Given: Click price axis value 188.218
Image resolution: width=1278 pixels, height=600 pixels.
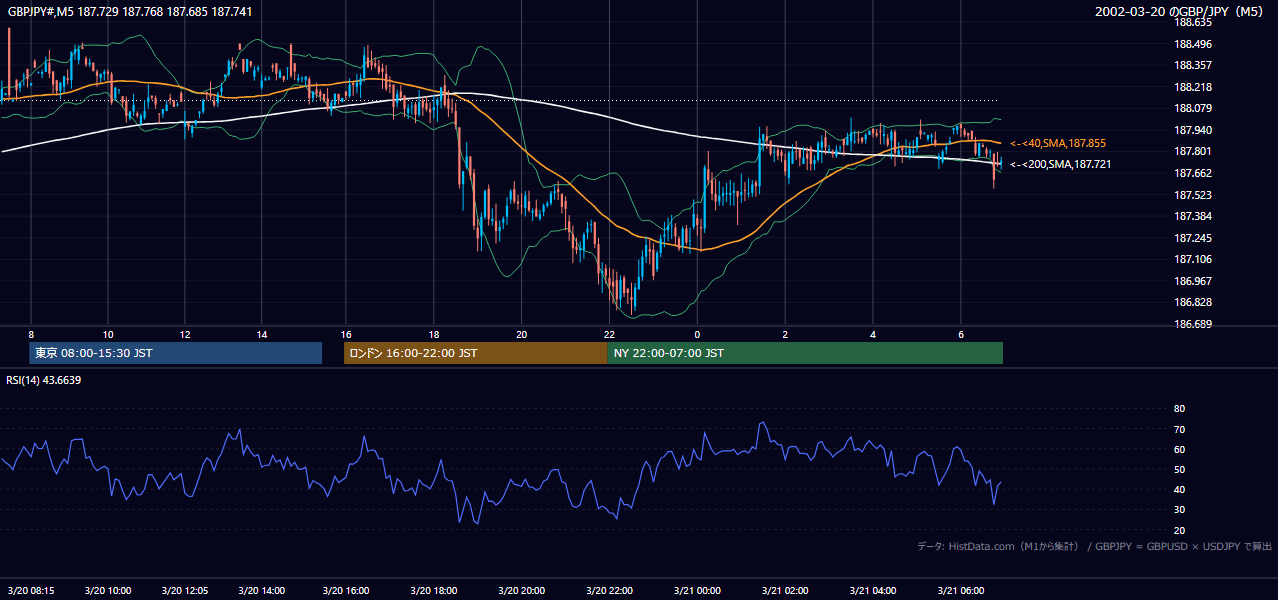Looking at the screenshot, I should (x=1192, y=87).
